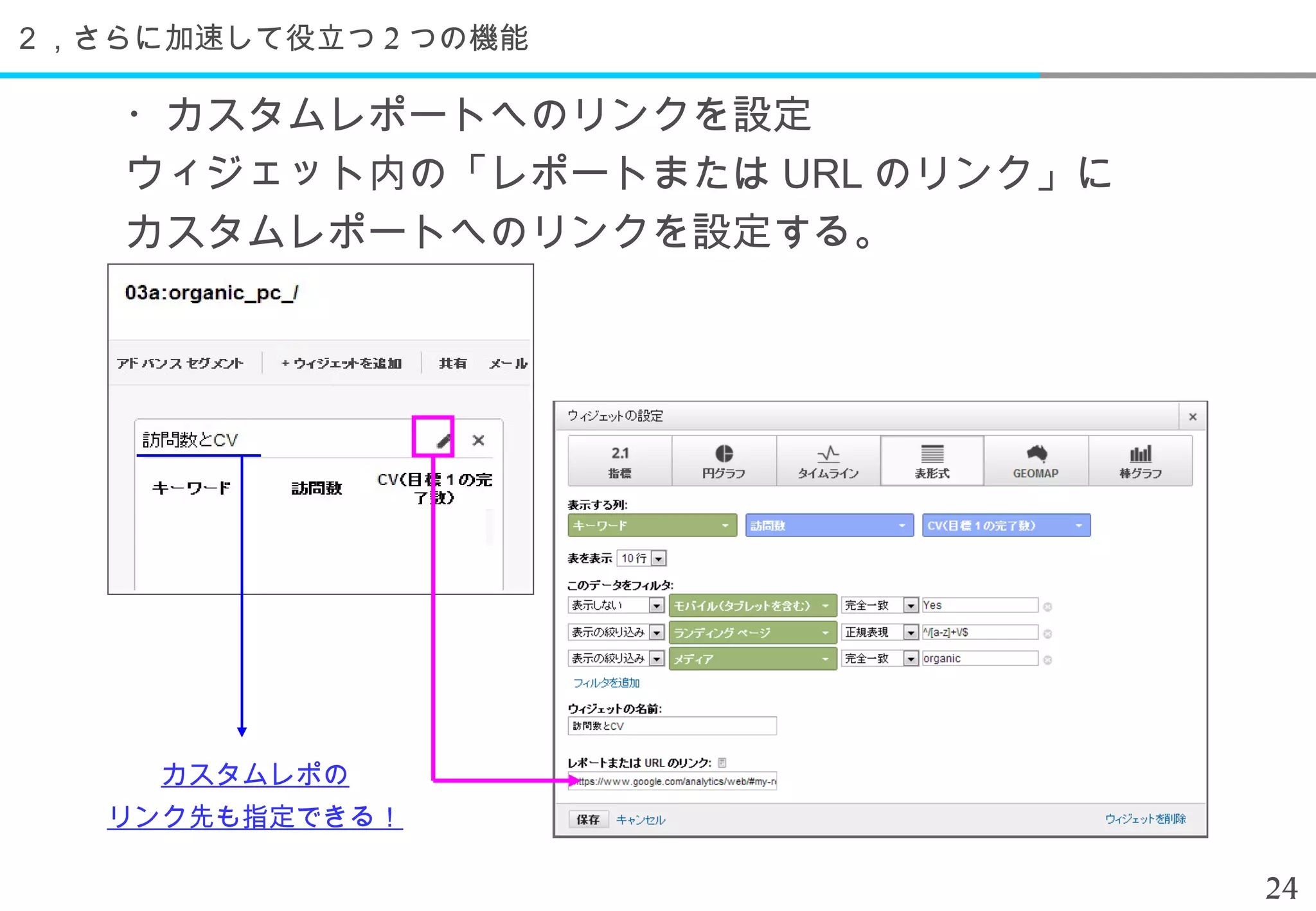Screen dimensions: 1316x911
Task: Select the 棒グラフ bar chart widget type
Action: pyautogui.click(x=1141, y=461)
